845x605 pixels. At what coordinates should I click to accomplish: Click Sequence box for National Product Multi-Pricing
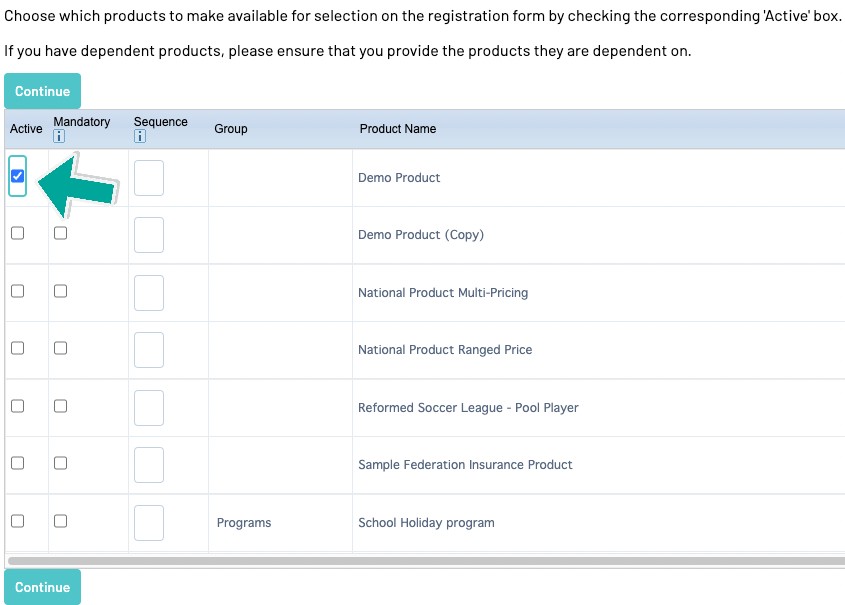tap(149, 293)
